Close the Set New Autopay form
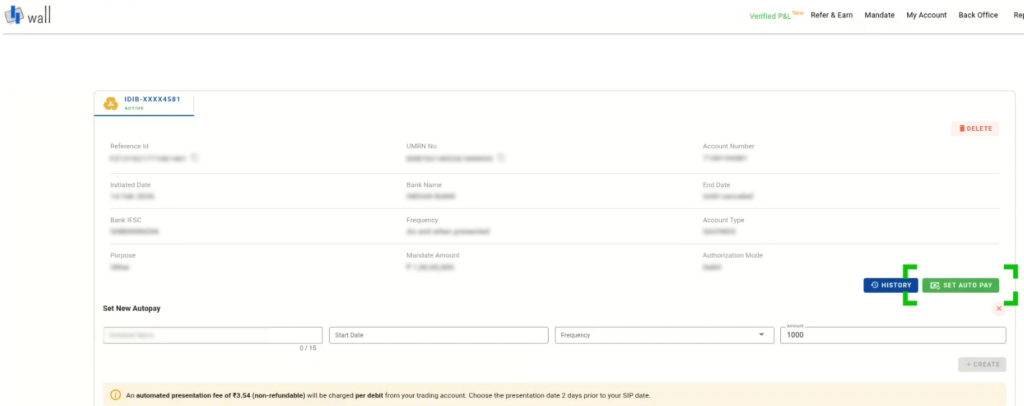1024x406 pixels. pyautogui.click(x=998, y=309)
